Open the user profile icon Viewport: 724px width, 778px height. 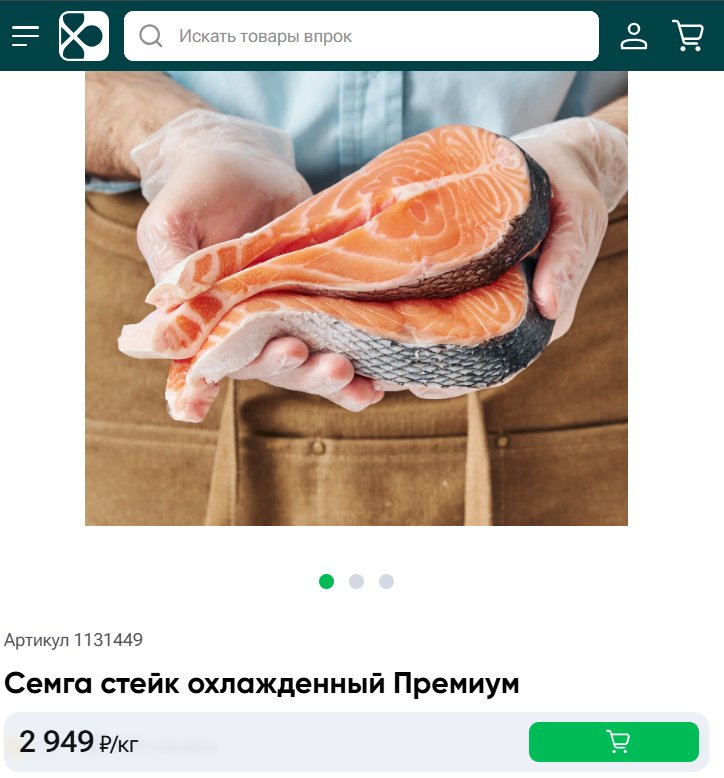(634, 36)
